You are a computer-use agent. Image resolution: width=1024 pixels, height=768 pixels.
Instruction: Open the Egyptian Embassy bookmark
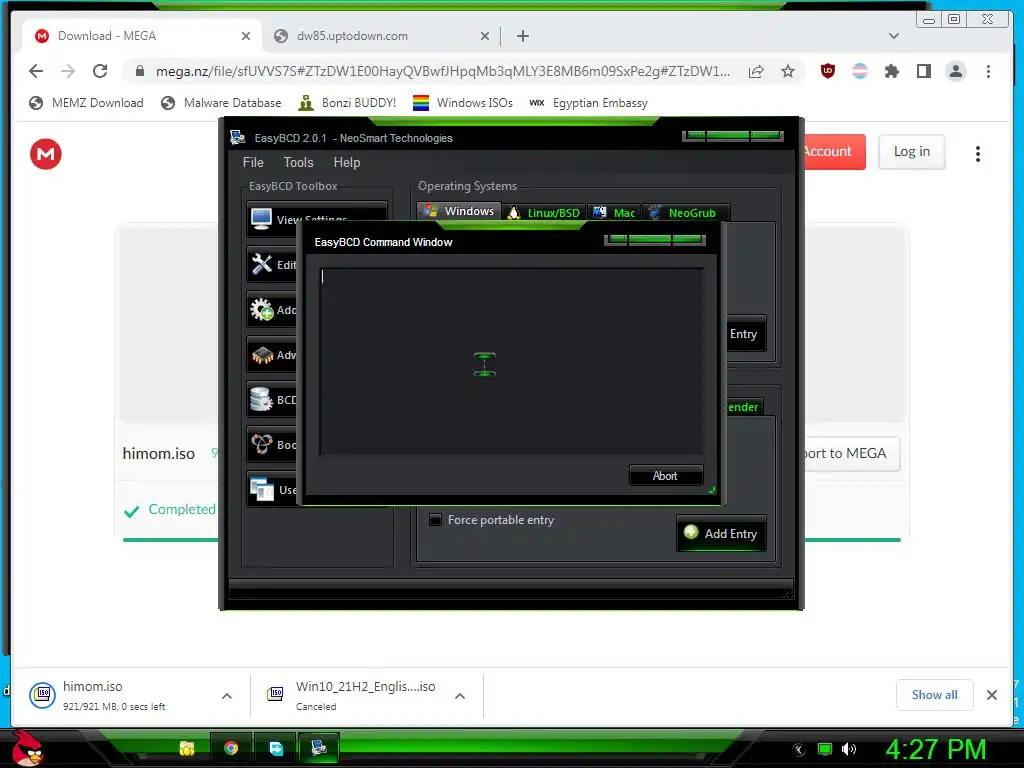coord(588,103)
